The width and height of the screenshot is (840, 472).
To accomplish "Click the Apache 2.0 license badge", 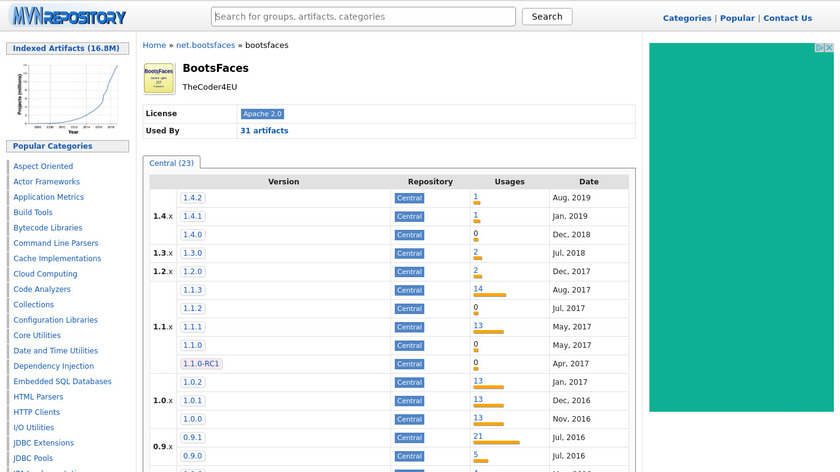I will coord(262,114).
